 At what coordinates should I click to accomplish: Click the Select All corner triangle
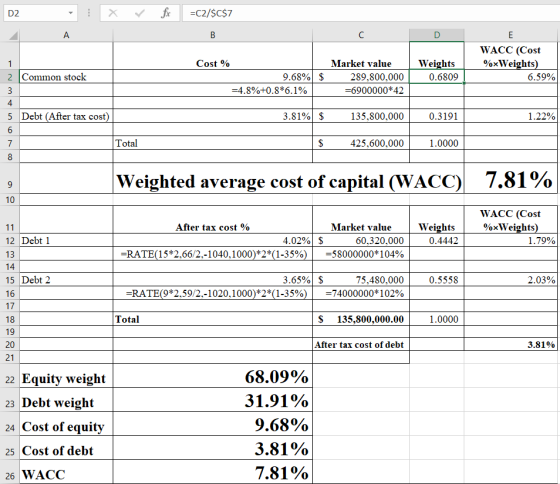coord(13,35)
